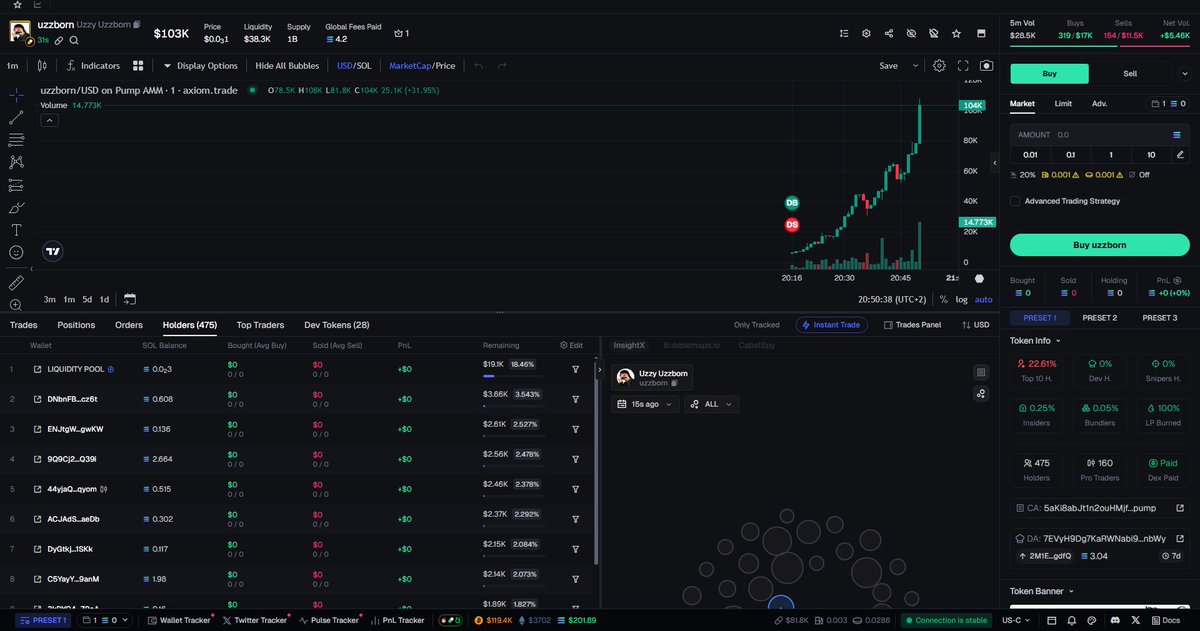Screen dimensions: 1200x631
Task: Open chart settings gear icon
Action: [939, 65]
